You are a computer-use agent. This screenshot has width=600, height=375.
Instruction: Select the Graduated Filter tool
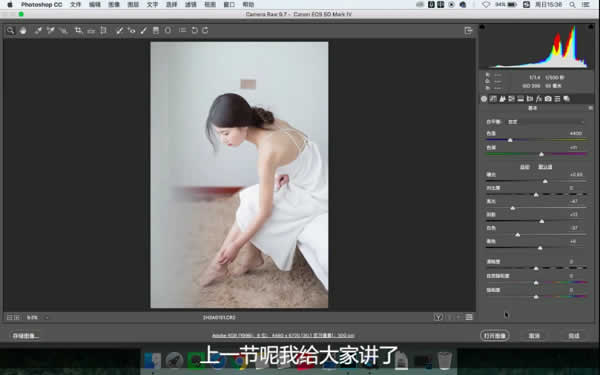click(156, 30)
